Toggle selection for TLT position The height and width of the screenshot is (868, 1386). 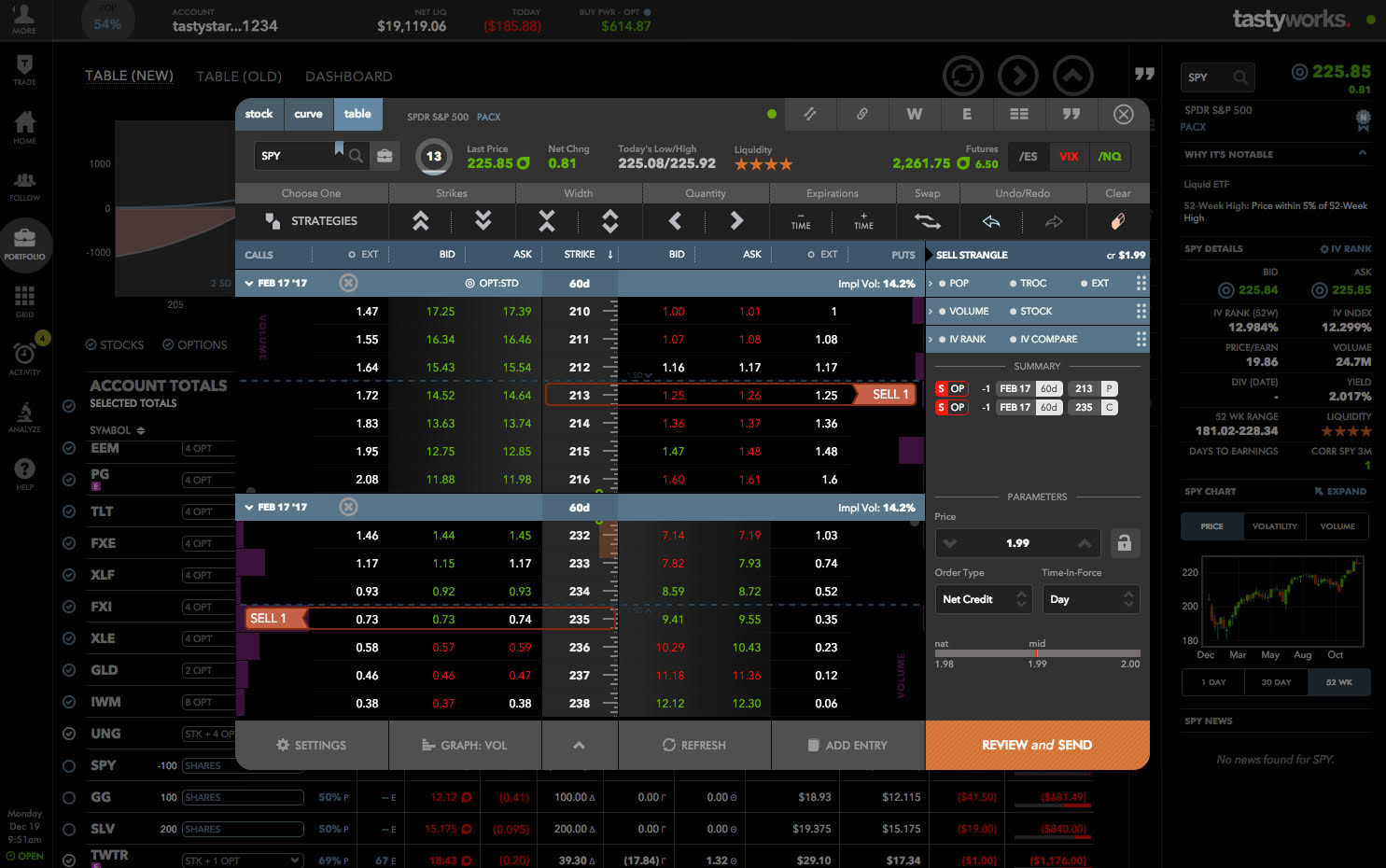69,511
